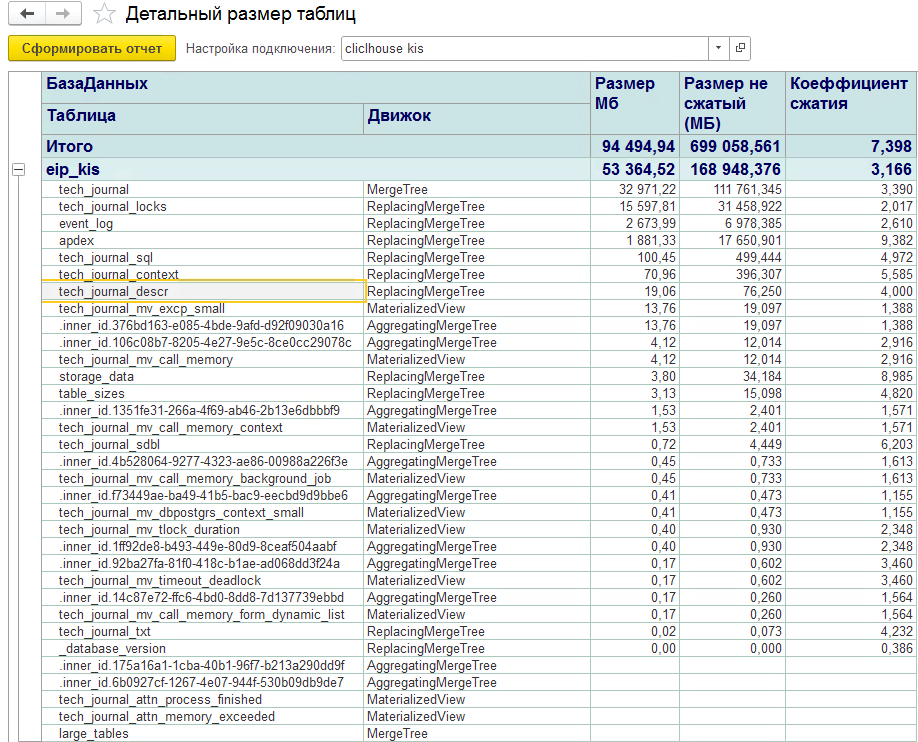Click the БазаДанных column header

pyautogui.click(x=97, y=84)
